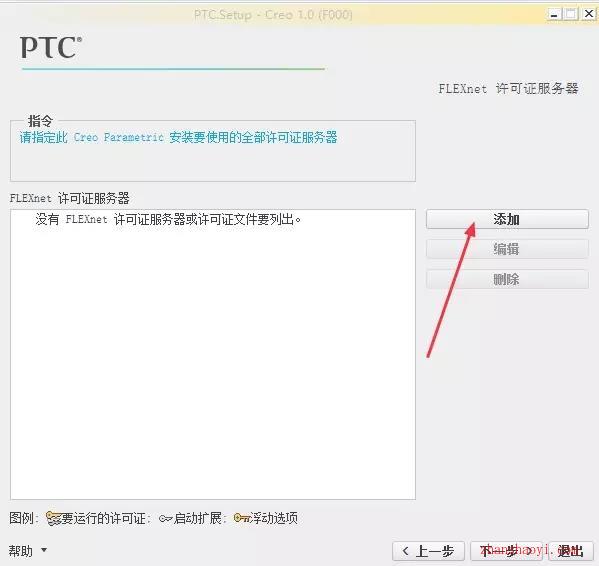Close the PTC Setup window
599x566 pixels.
click(x=589, y=15)
